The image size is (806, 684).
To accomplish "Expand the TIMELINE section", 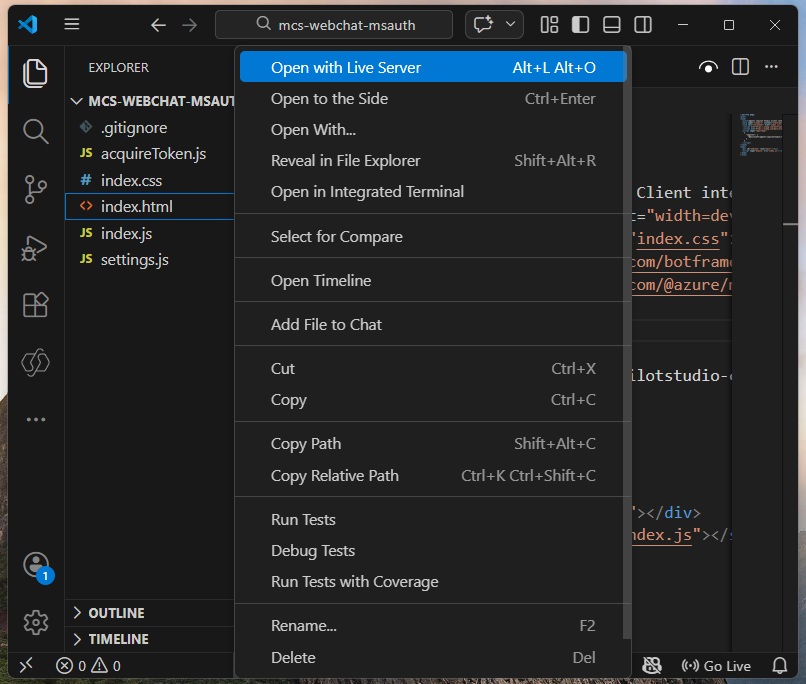I will pos(118,639).
